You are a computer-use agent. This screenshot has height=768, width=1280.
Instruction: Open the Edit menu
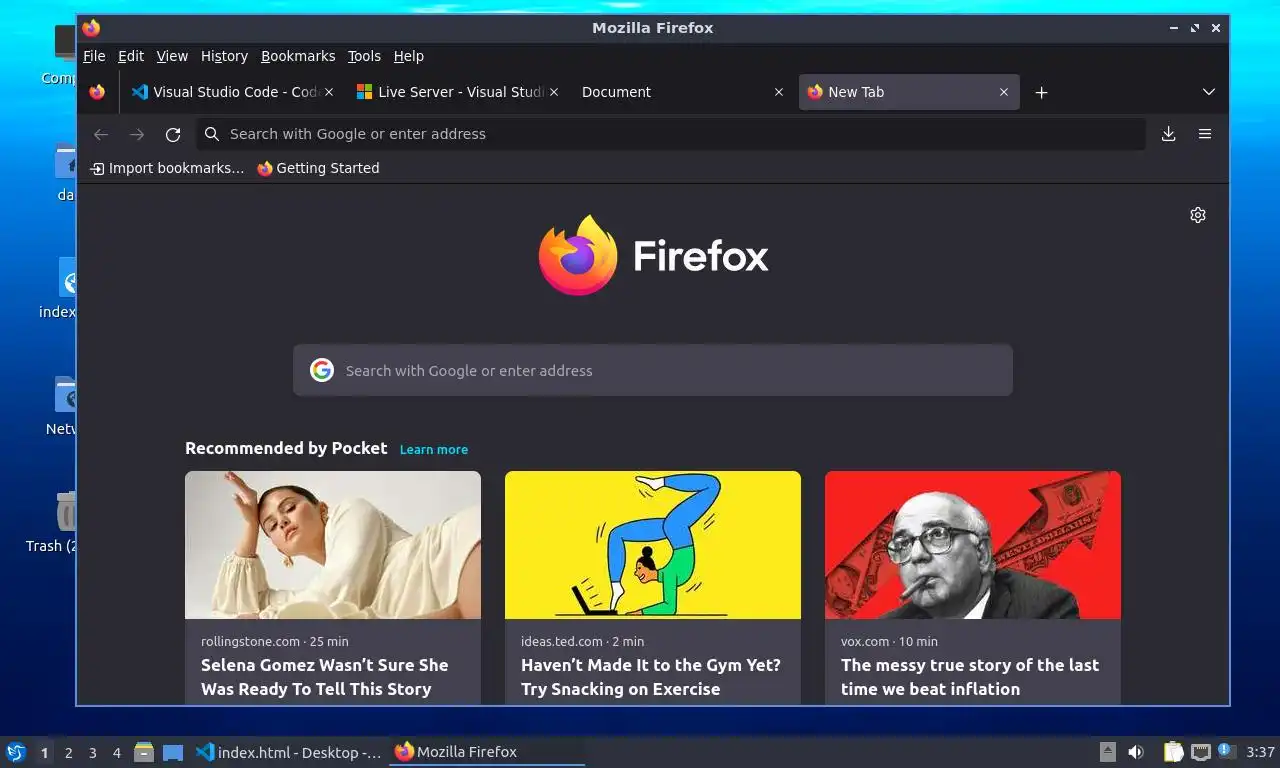coord(131,56)
